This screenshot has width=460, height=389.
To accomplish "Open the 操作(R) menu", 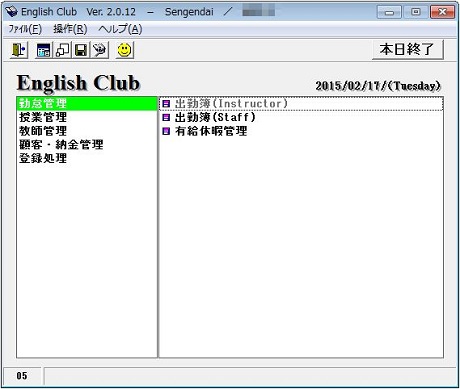I will (70, 29).
